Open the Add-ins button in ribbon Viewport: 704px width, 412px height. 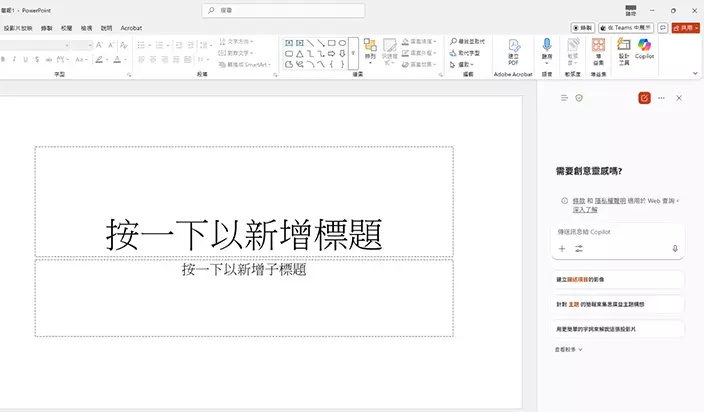(598, 50)
